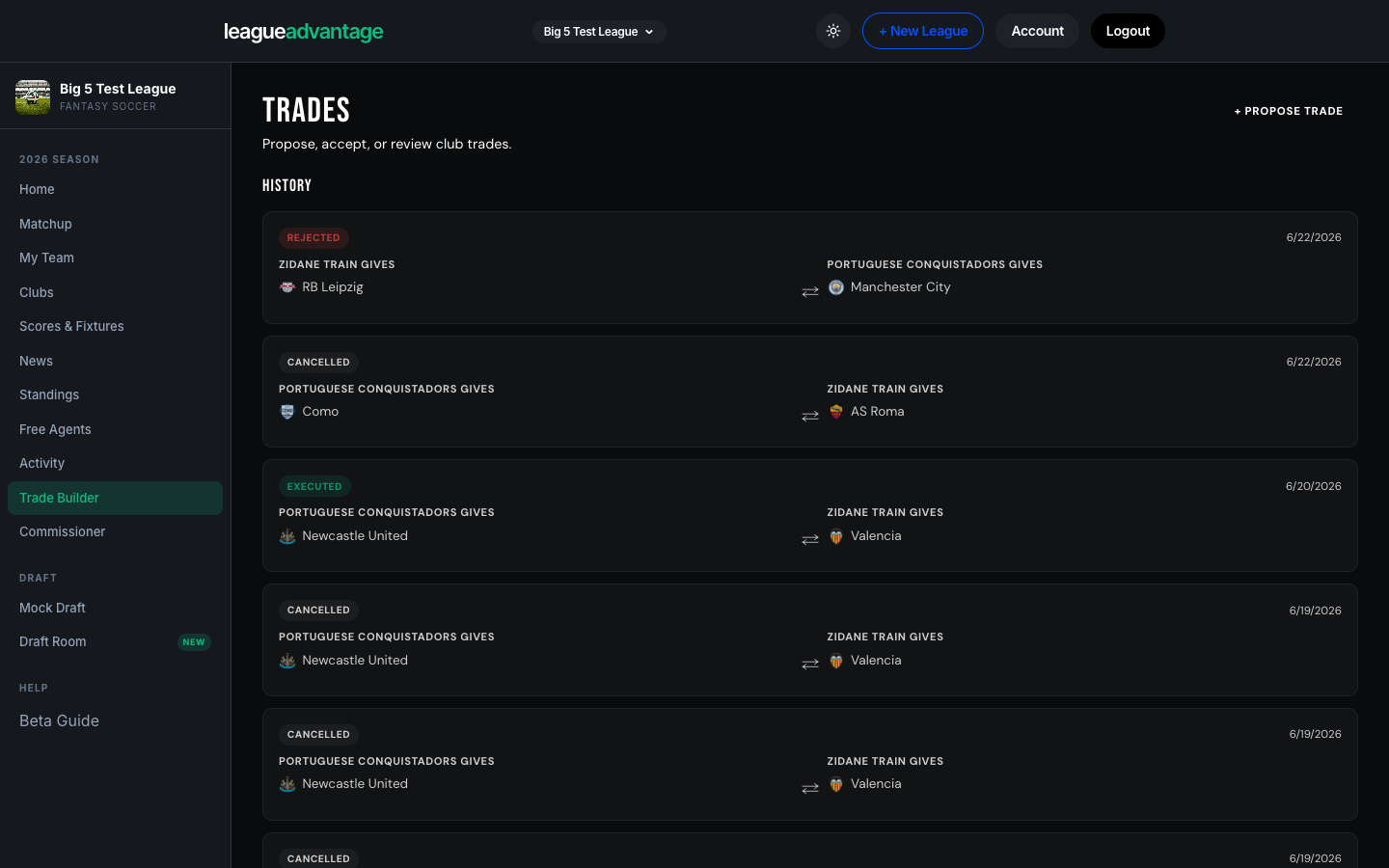The width and height of the screenshot is (1389, 868).
Task: Click the Como club crest
Action: (287, 412)
